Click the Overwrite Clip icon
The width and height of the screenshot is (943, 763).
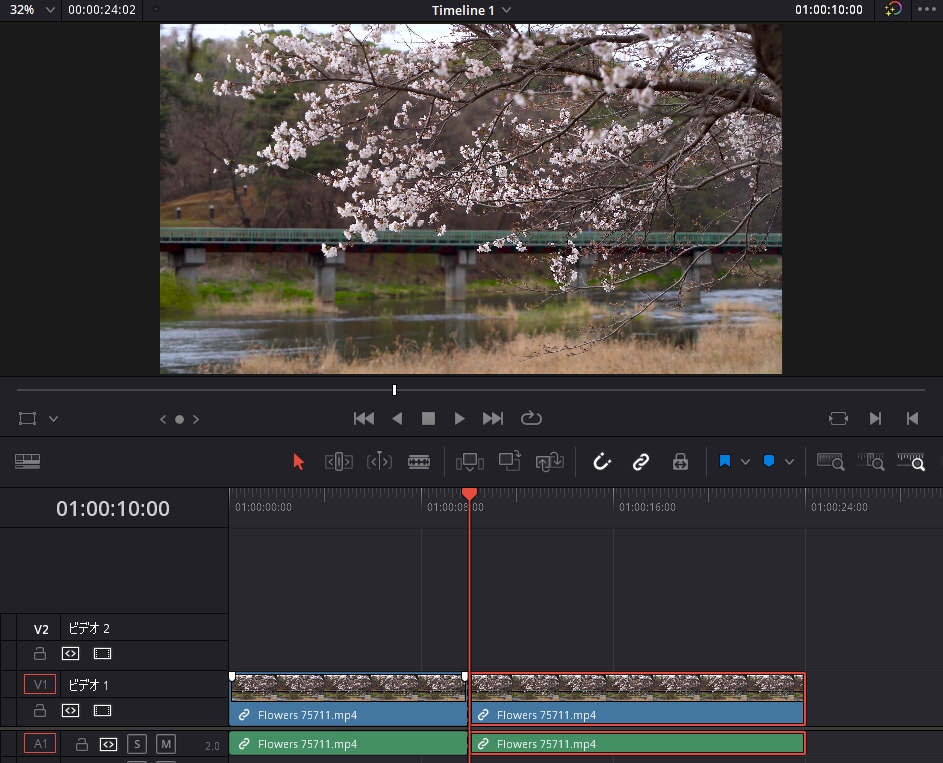point(510,462)
